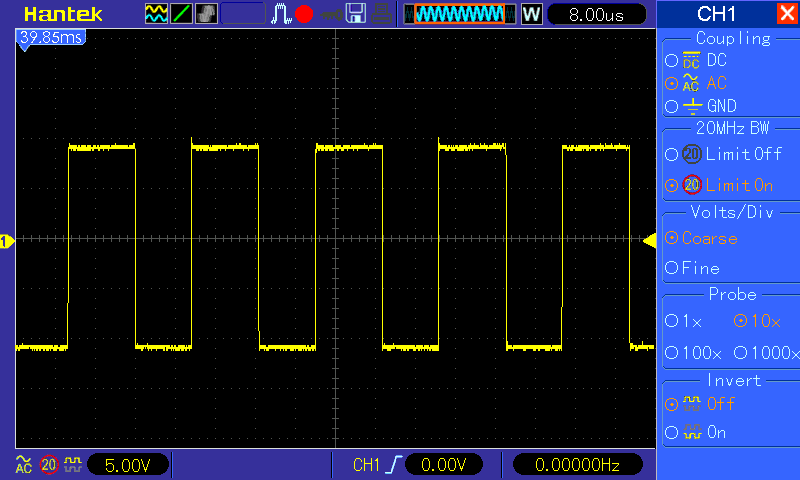Close the CH1 menu panel
800x480 pixels.
(787, 14)
